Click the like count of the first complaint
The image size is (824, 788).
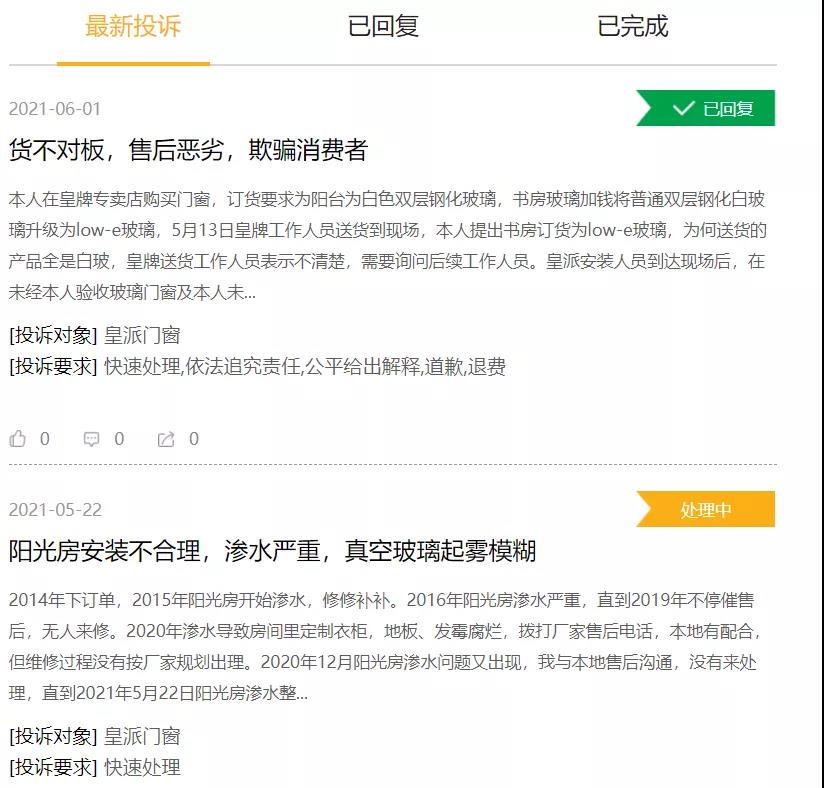[x=45, y=438]
